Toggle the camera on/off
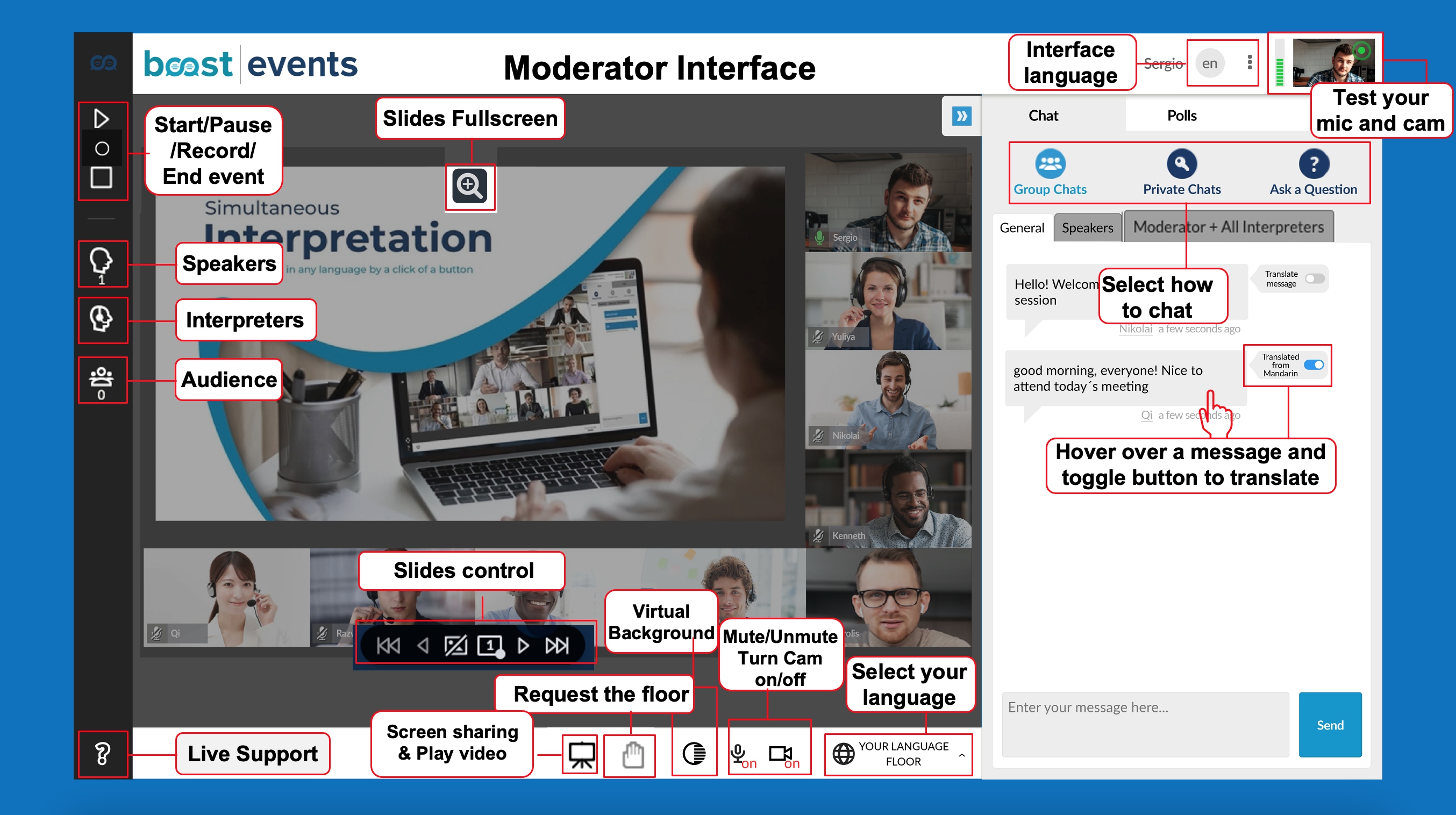 coord(780,753)
